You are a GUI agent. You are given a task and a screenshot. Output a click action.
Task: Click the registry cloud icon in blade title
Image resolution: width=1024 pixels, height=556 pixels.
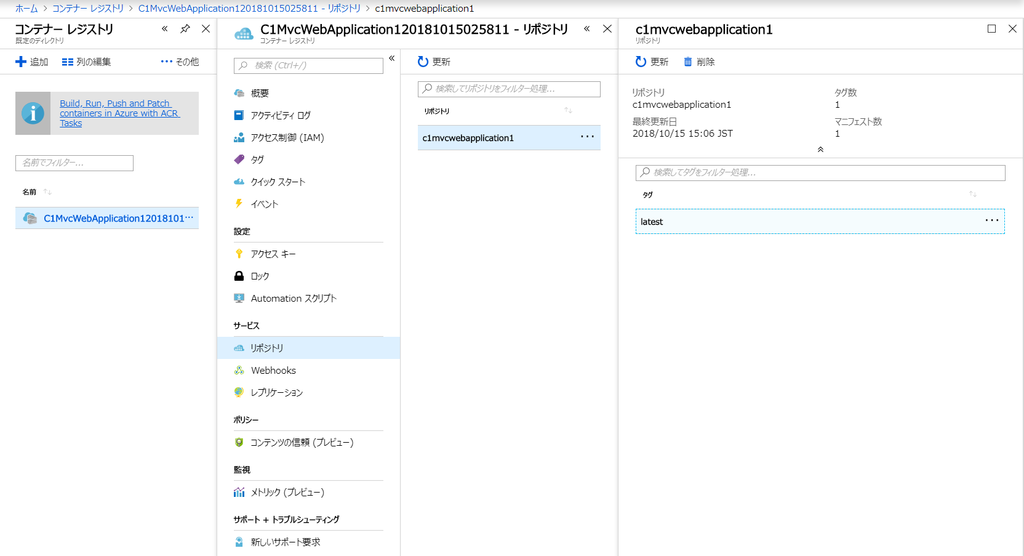tap(244, 33)
